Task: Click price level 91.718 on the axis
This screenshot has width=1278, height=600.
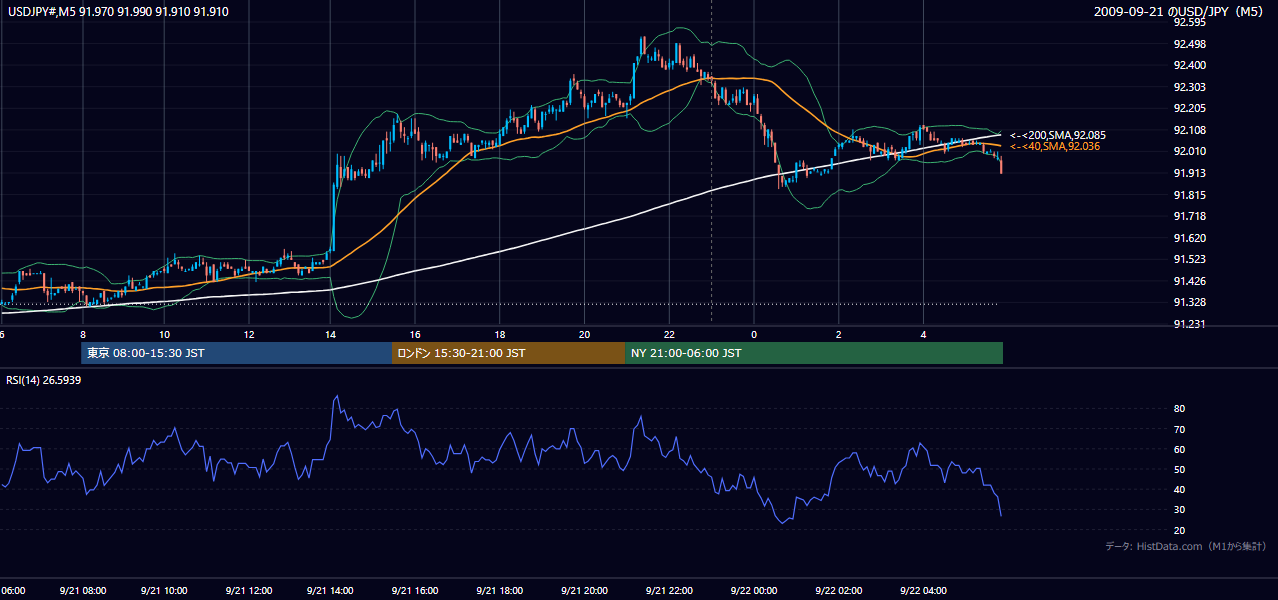Action: click(x=1190, y=216)
